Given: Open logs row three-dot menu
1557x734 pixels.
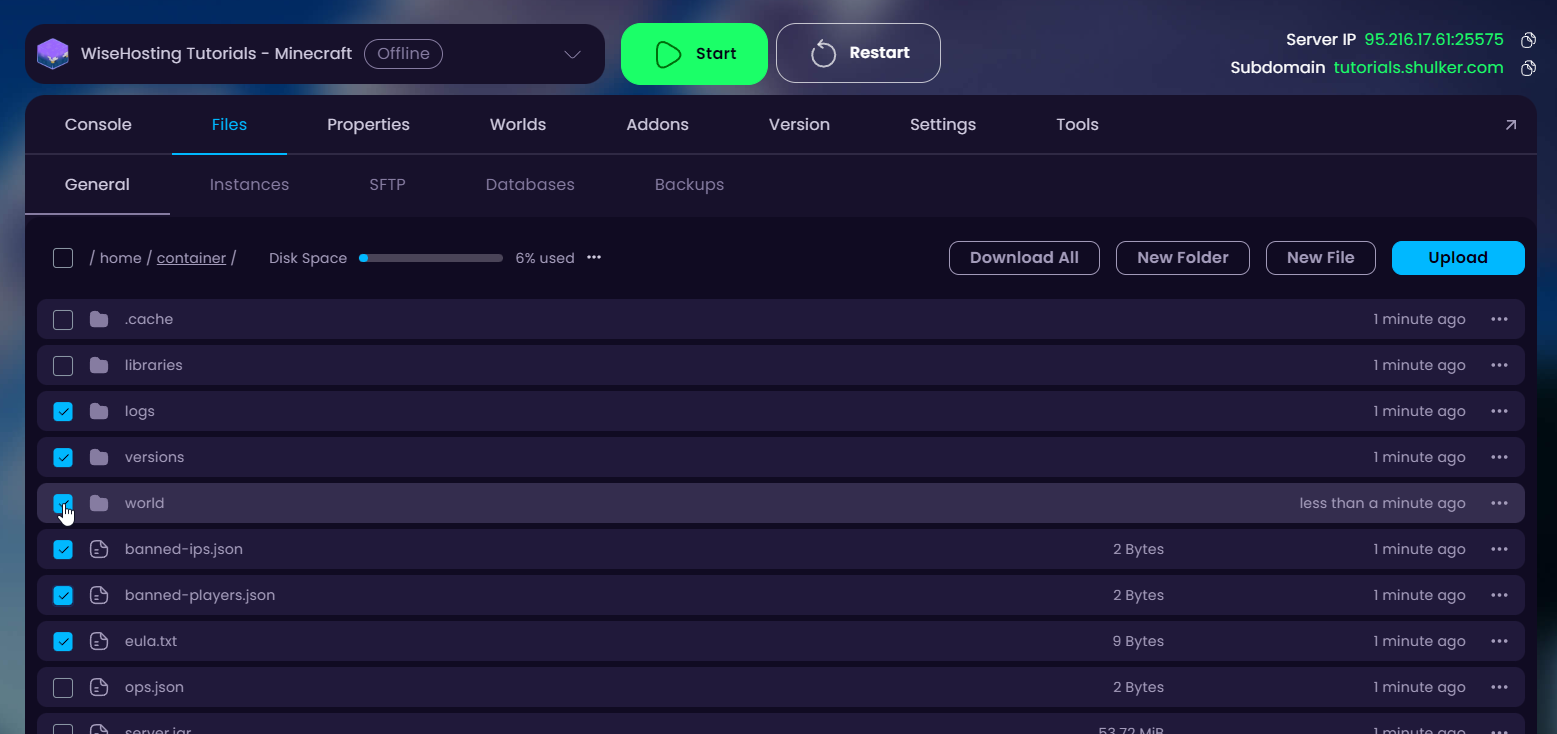Looking at the screenshot, I should pos(1499,411).
